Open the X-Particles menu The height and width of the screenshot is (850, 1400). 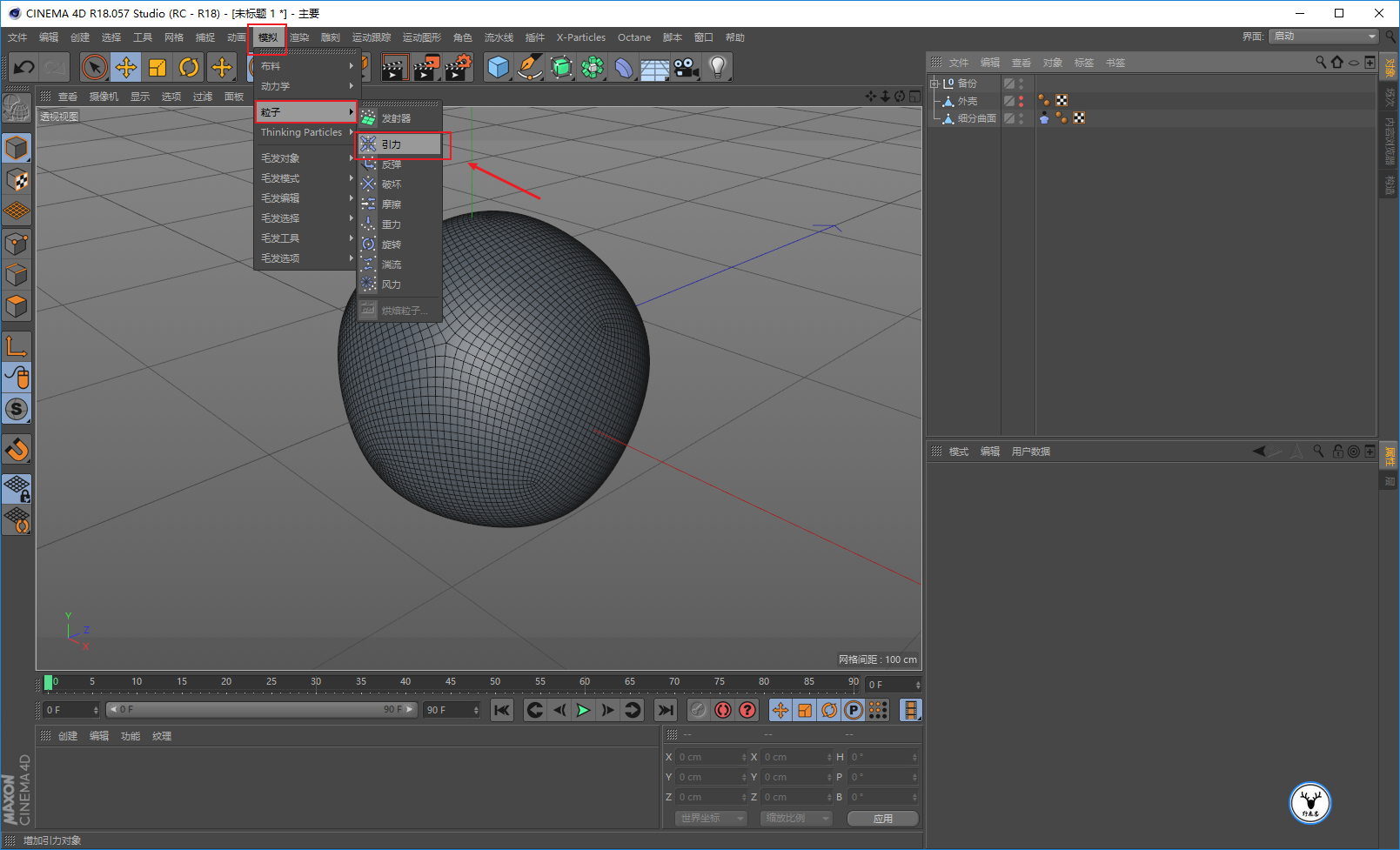pyautogui.click(x=581, y=37)
